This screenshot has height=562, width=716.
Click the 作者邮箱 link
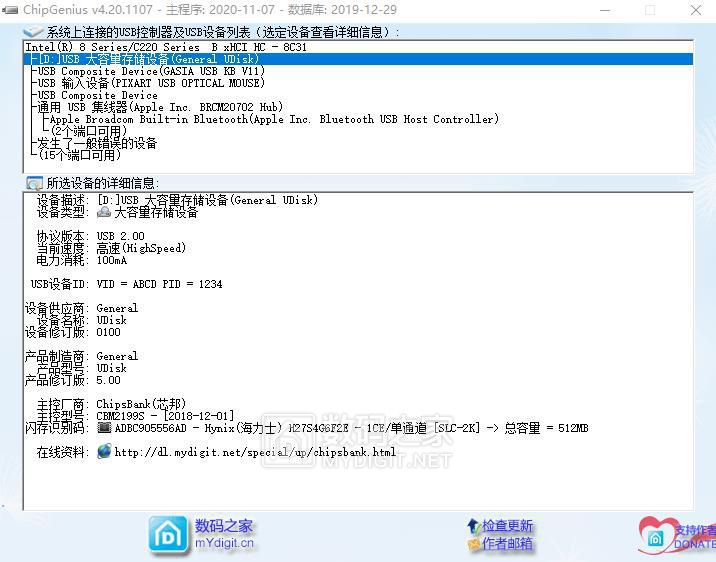pos(507,544)
